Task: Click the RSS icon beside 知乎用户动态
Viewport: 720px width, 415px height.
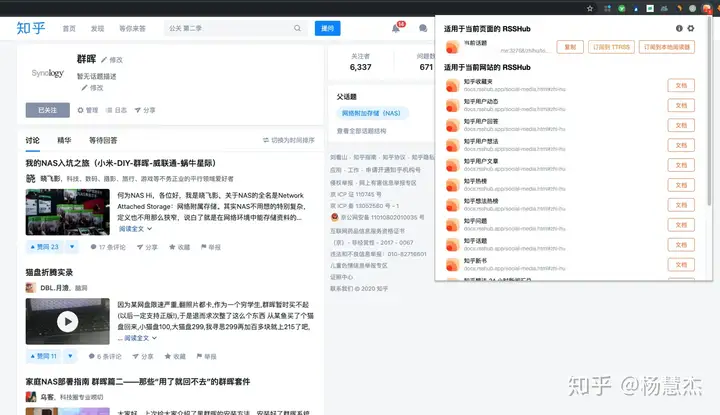Action: [x=452, y=105]
